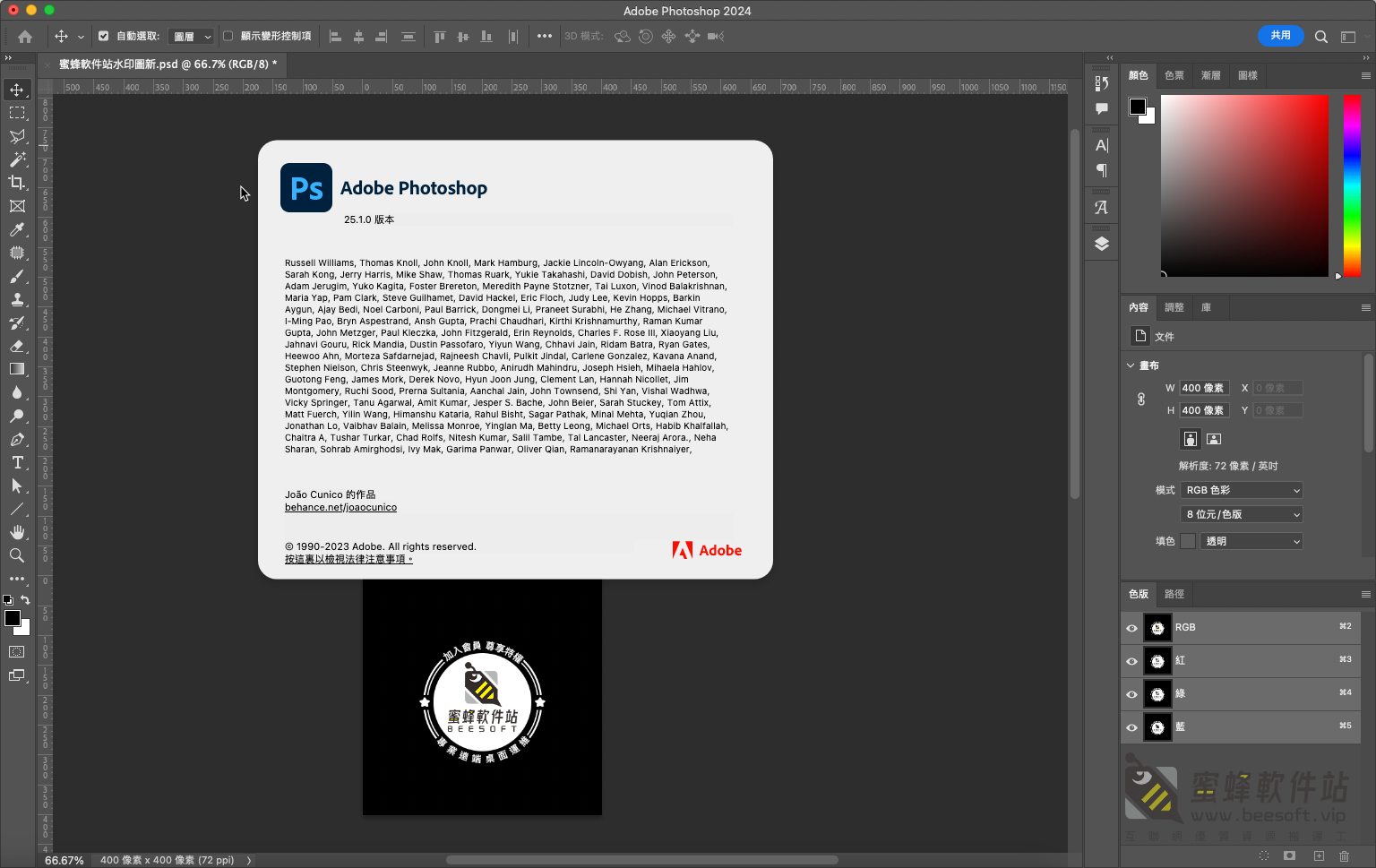Select the Crop tool

tap(17, 183)
